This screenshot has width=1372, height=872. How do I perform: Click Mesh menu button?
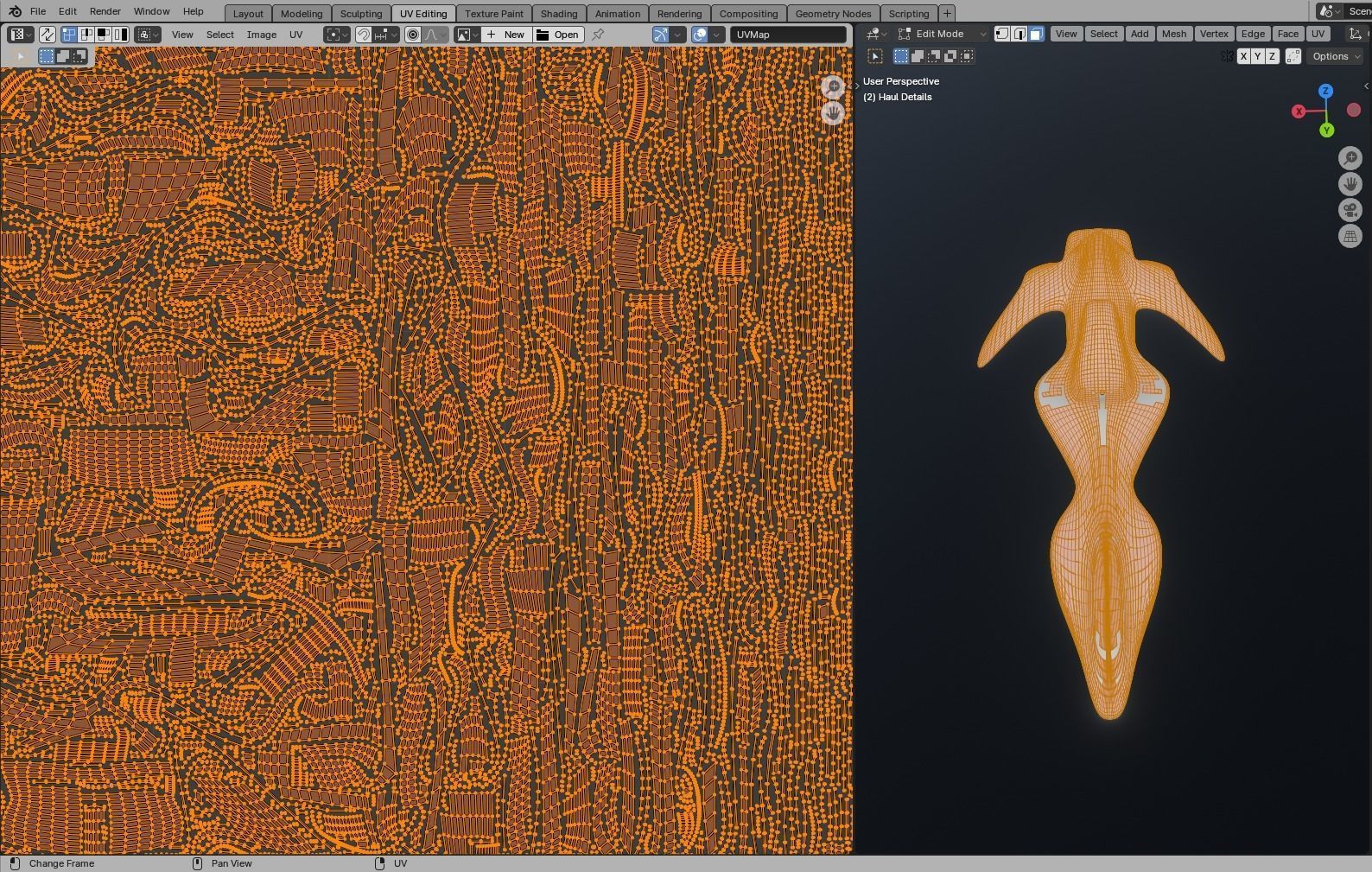click(x=1174, y=34)
